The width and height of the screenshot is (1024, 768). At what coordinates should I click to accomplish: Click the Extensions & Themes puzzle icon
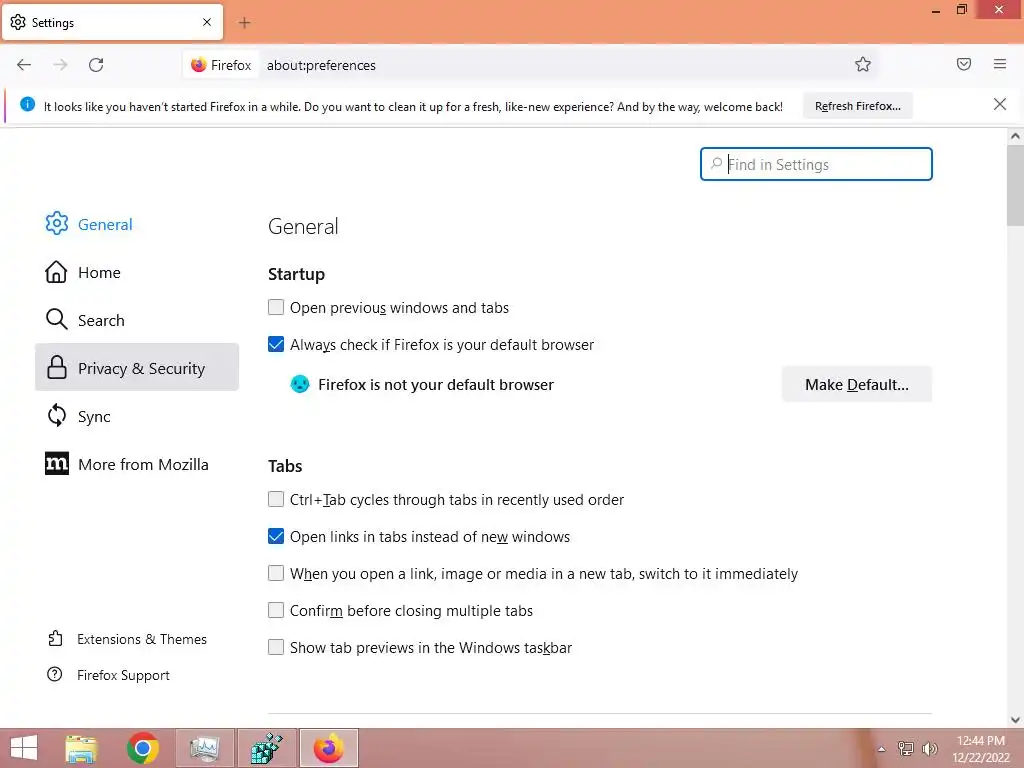[56, 638]
